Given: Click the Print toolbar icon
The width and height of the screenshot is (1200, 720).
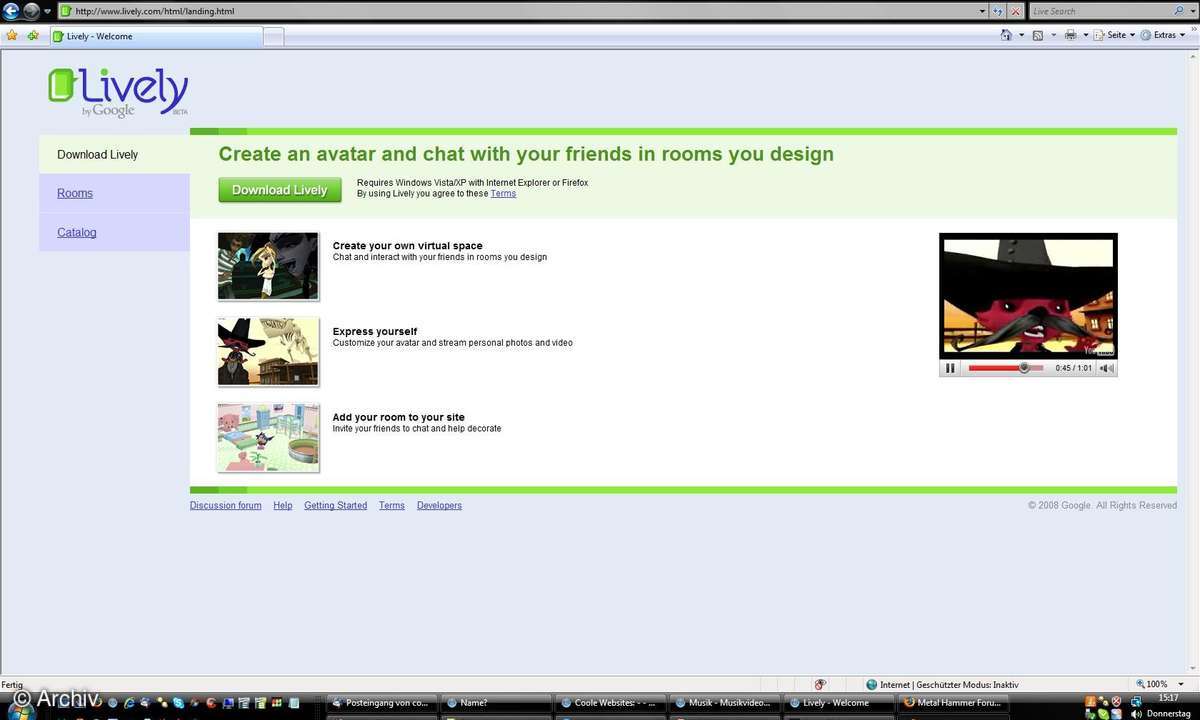Looking at the screenshot, I should coord(1071,35).
